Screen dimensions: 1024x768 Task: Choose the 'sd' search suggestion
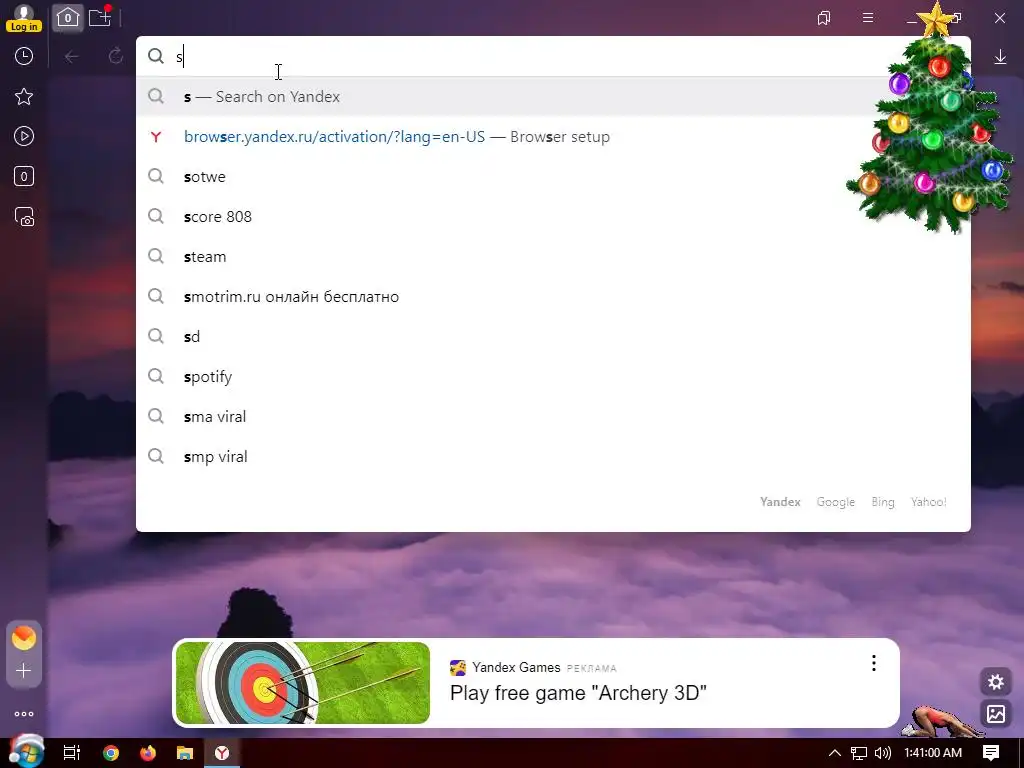[553, 337]
